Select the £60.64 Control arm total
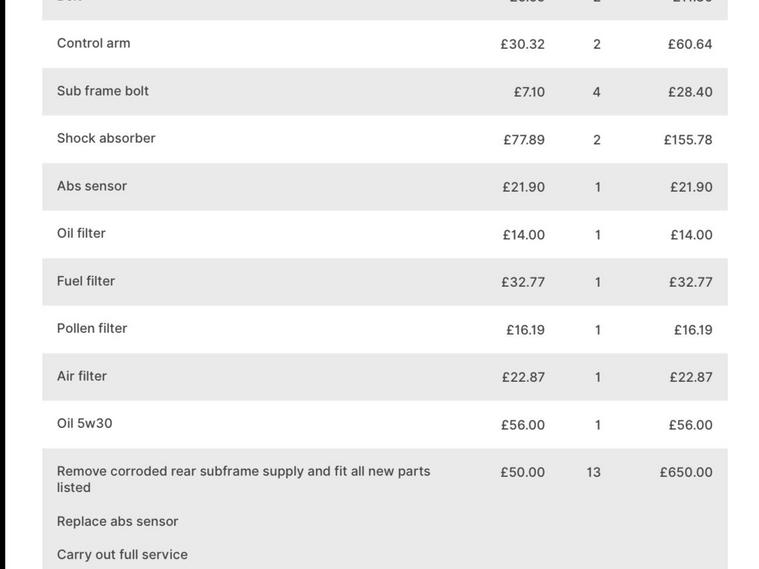This screenshot has height=569, width=759. [690, 45]
